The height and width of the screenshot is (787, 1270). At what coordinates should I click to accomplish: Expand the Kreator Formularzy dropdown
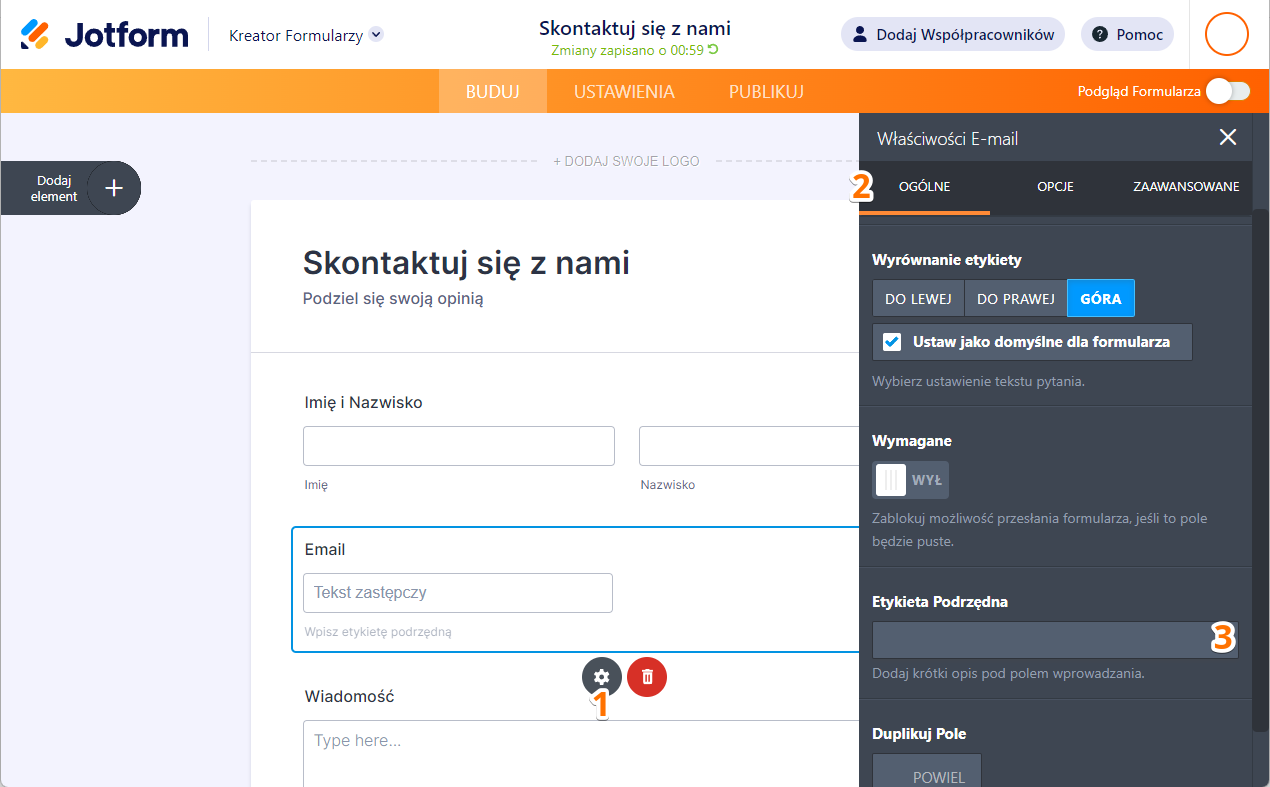point(376,35)
